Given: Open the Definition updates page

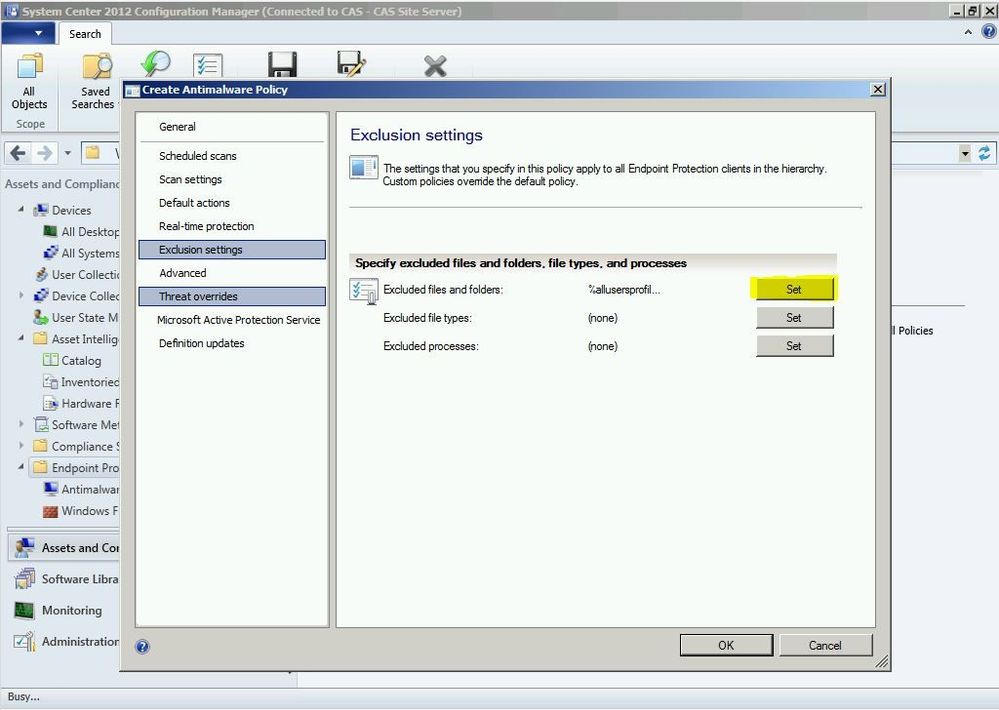Looking at the screenshot, I should click(201, 344).
